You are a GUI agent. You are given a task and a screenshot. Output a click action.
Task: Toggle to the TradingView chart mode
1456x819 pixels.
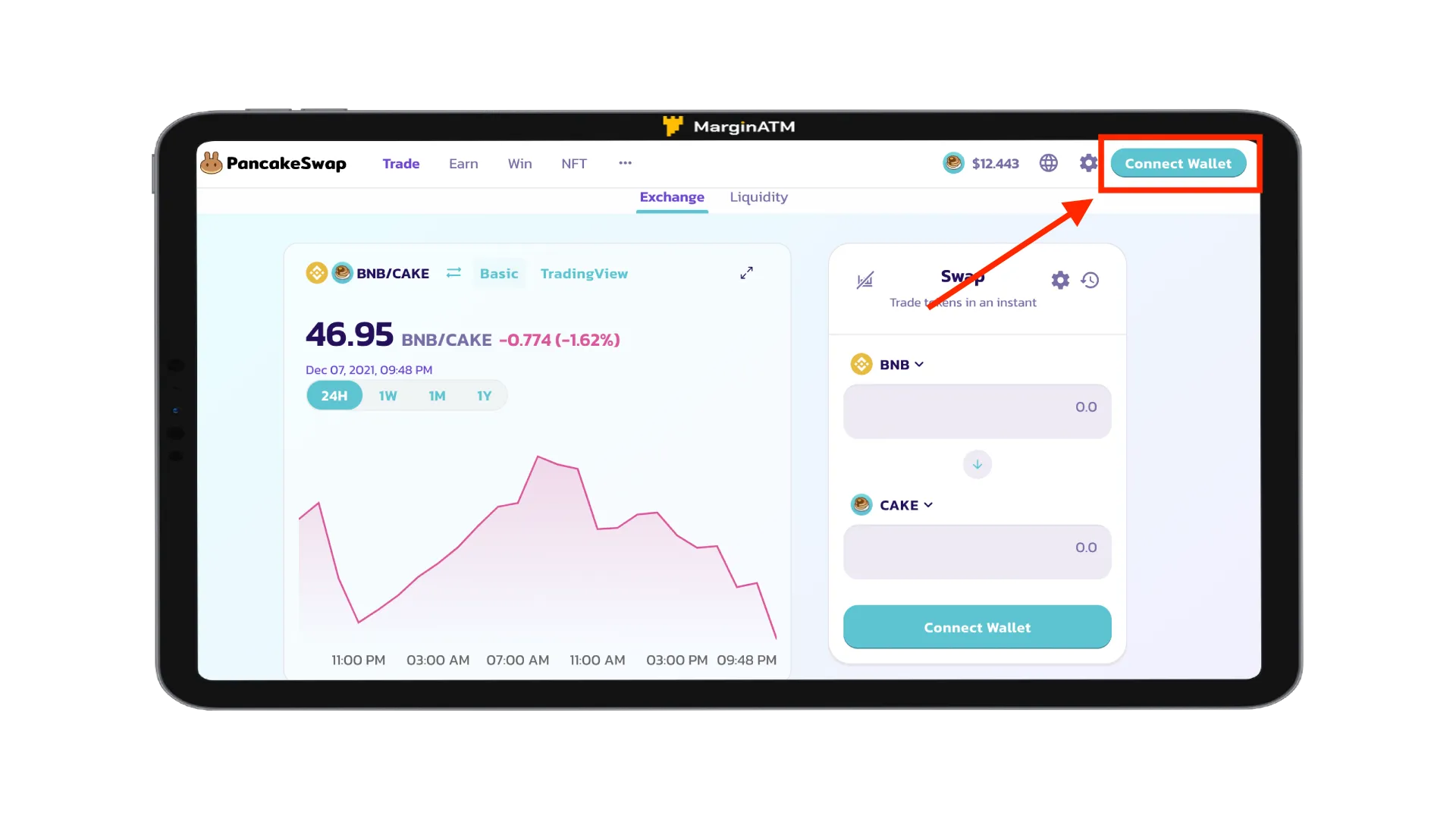pos(584,273)
